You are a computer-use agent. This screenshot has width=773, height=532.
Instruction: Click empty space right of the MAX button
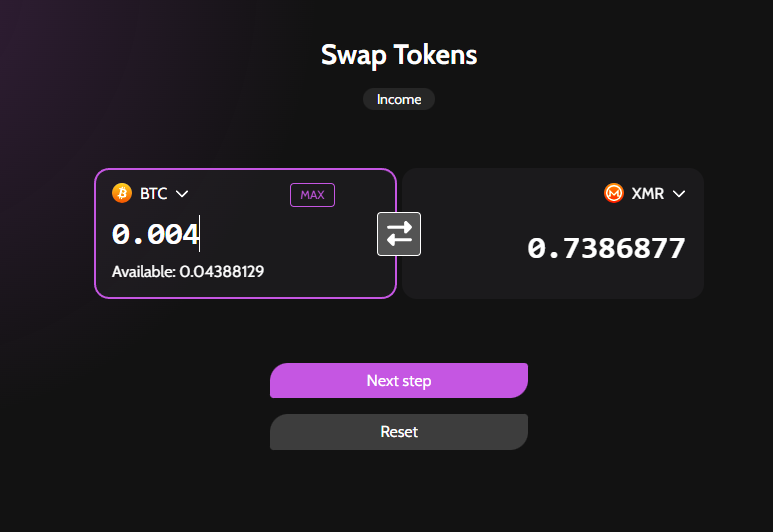pyautogui.click(x=362, y=195)
